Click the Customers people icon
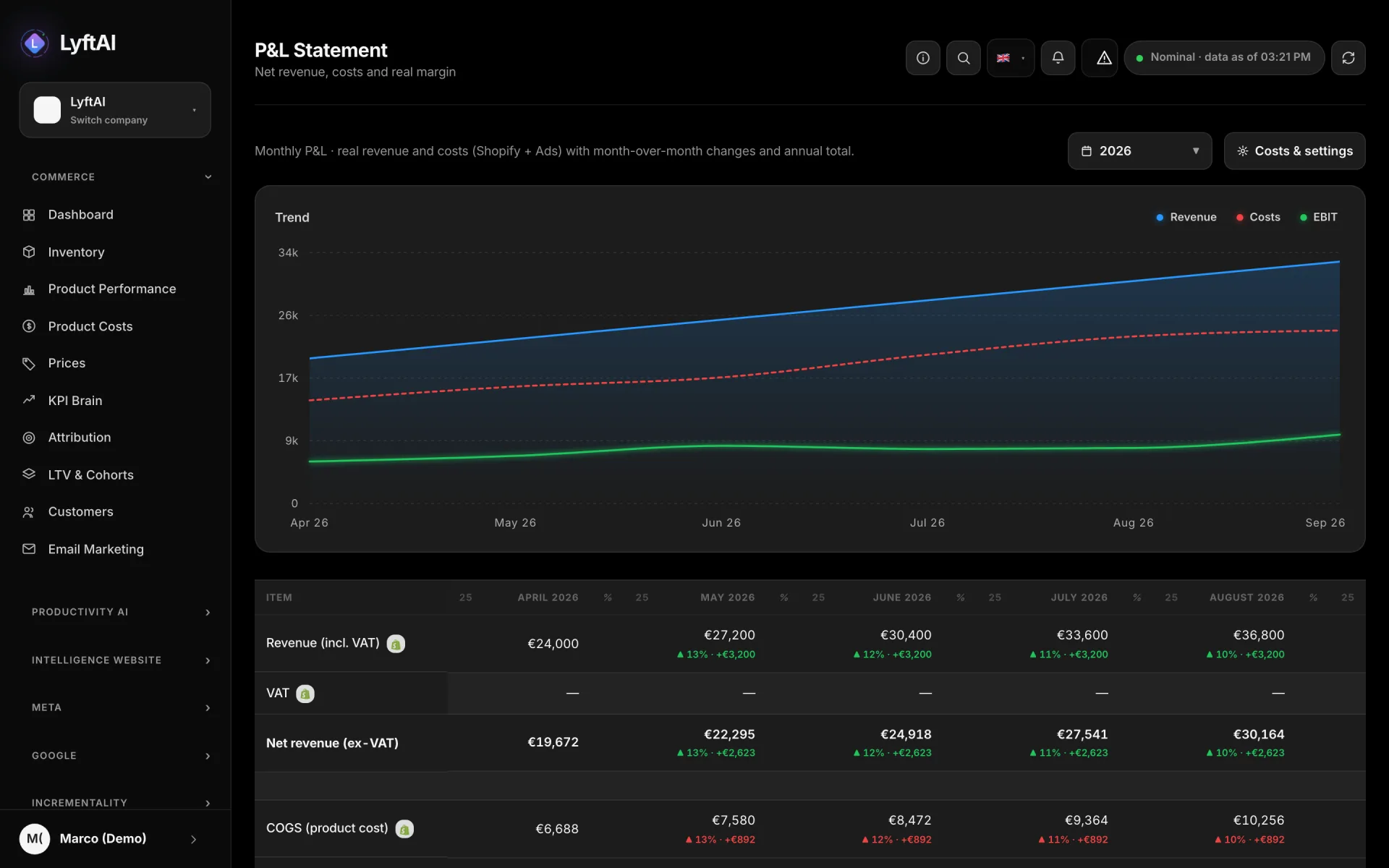This screenshot has height=868, width=1389. (29, 512)
